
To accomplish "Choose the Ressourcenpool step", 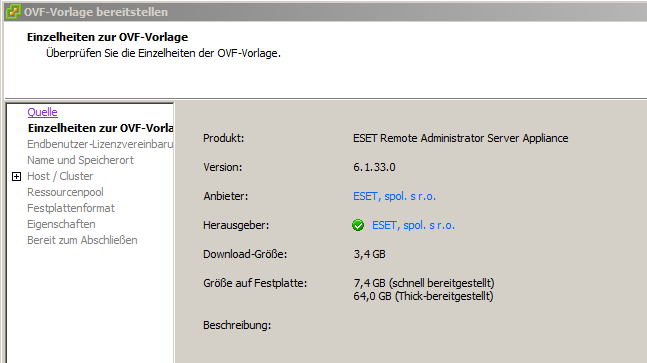I will click(x=65, y=192).
